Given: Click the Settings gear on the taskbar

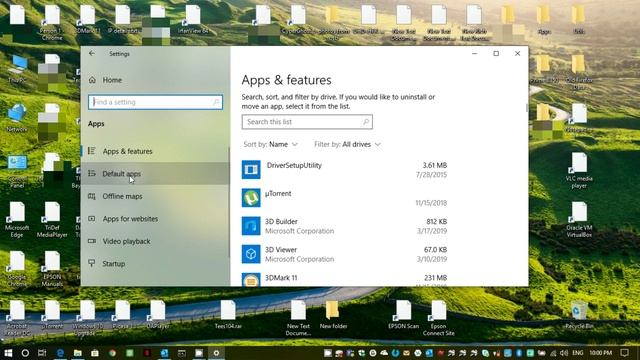Looking at the screenshot, I should pyautogui.click(x=216, y=353).
